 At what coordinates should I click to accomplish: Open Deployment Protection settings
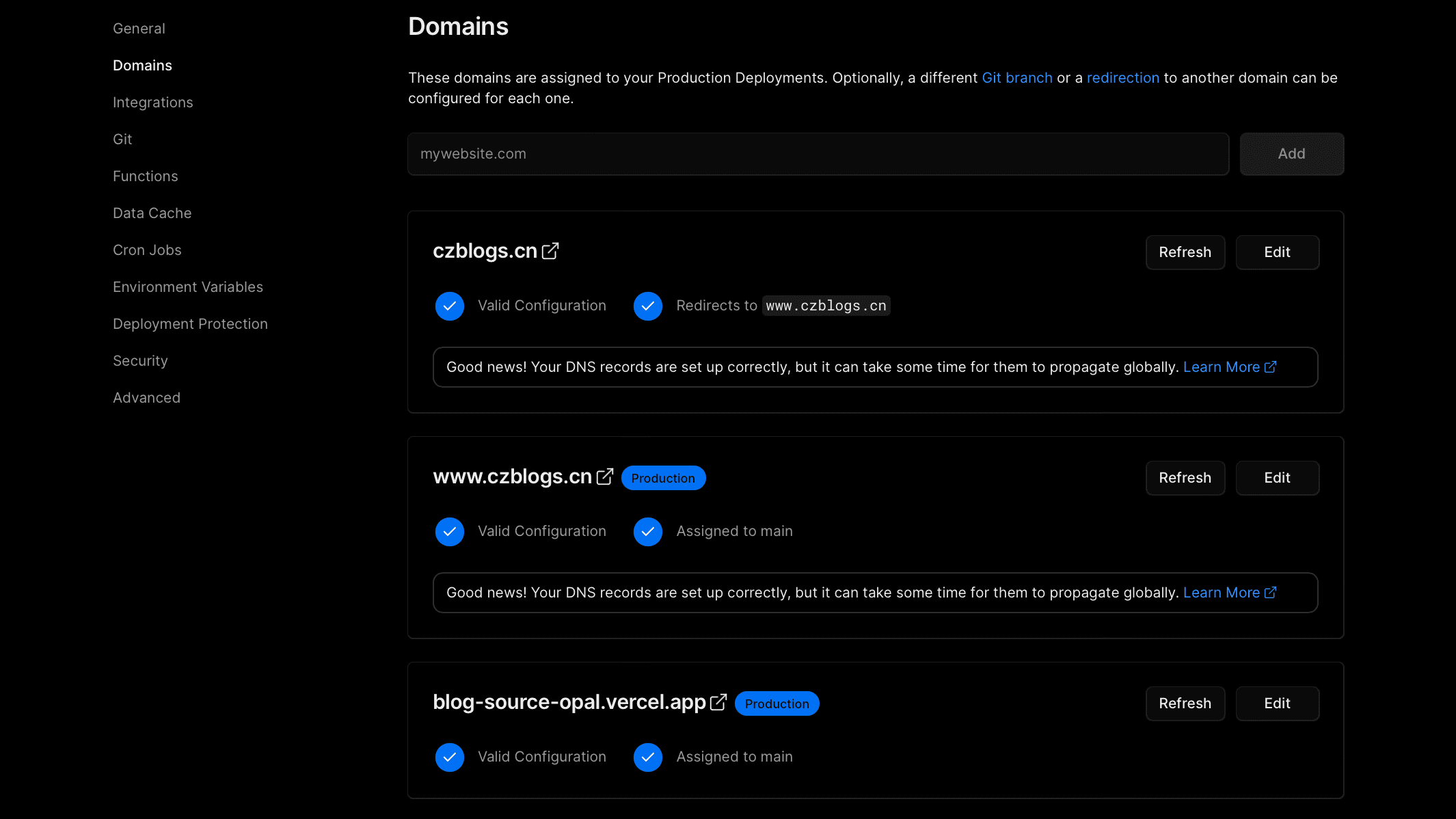[x=190, y=324]
